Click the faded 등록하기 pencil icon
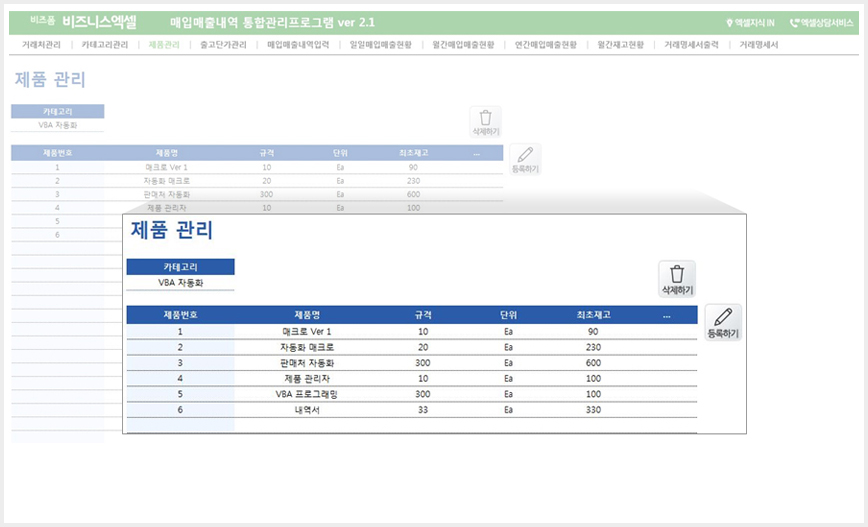The height and width of the screenshot is (527, 868). pyautogui.click(x=525, y=159)
